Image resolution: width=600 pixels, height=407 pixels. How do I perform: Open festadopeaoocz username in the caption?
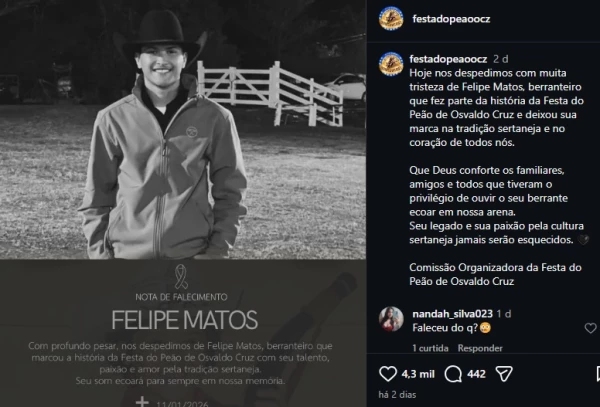point(448,59)
